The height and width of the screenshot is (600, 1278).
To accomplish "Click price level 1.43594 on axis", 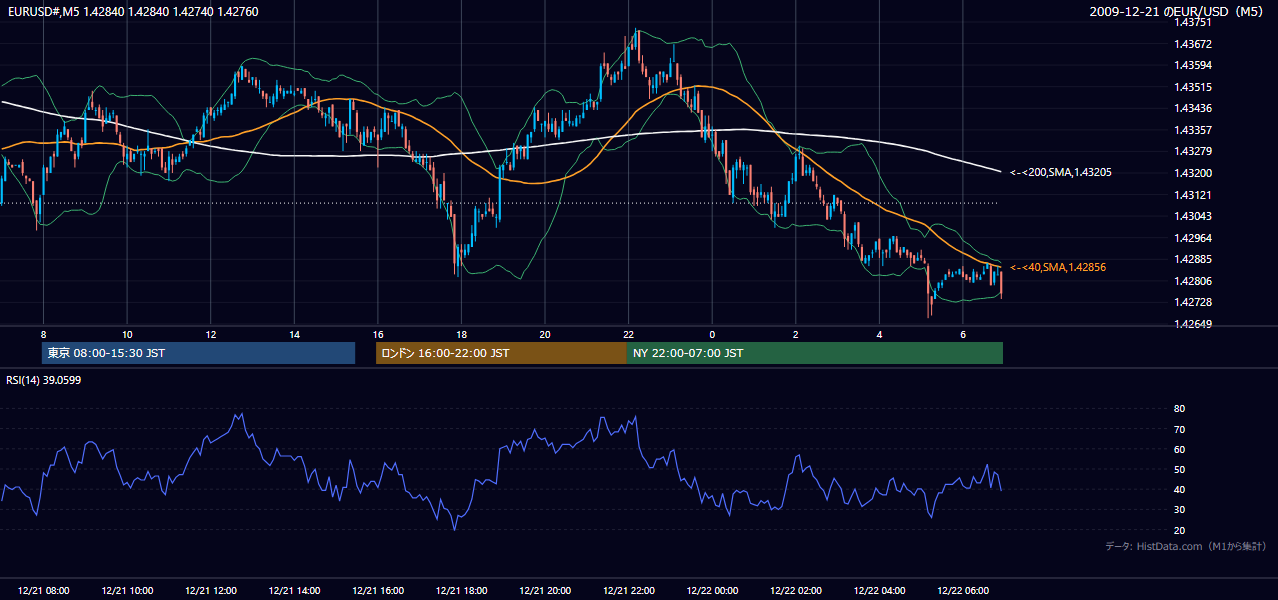I will [x=1193, y=65].
